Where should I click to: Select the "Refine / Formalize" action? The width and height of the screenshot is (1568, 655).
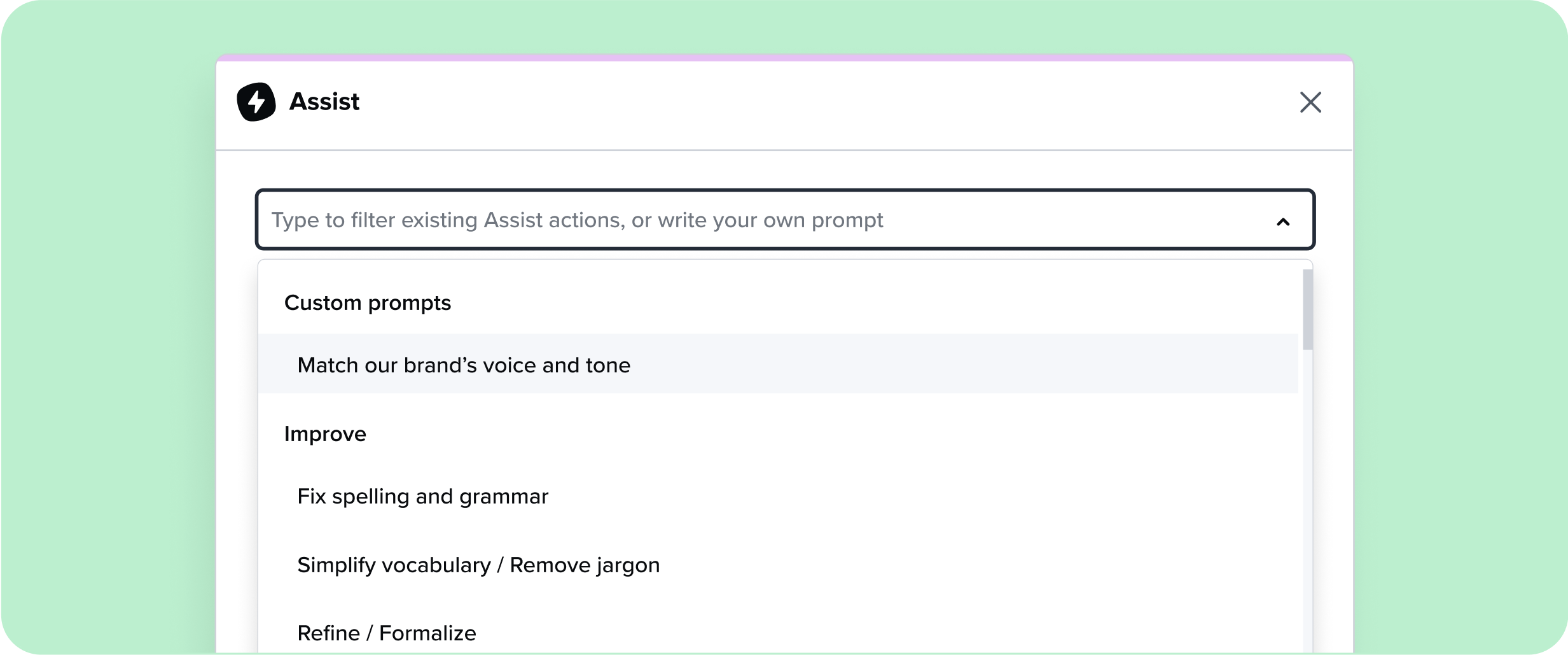point(386,633)
